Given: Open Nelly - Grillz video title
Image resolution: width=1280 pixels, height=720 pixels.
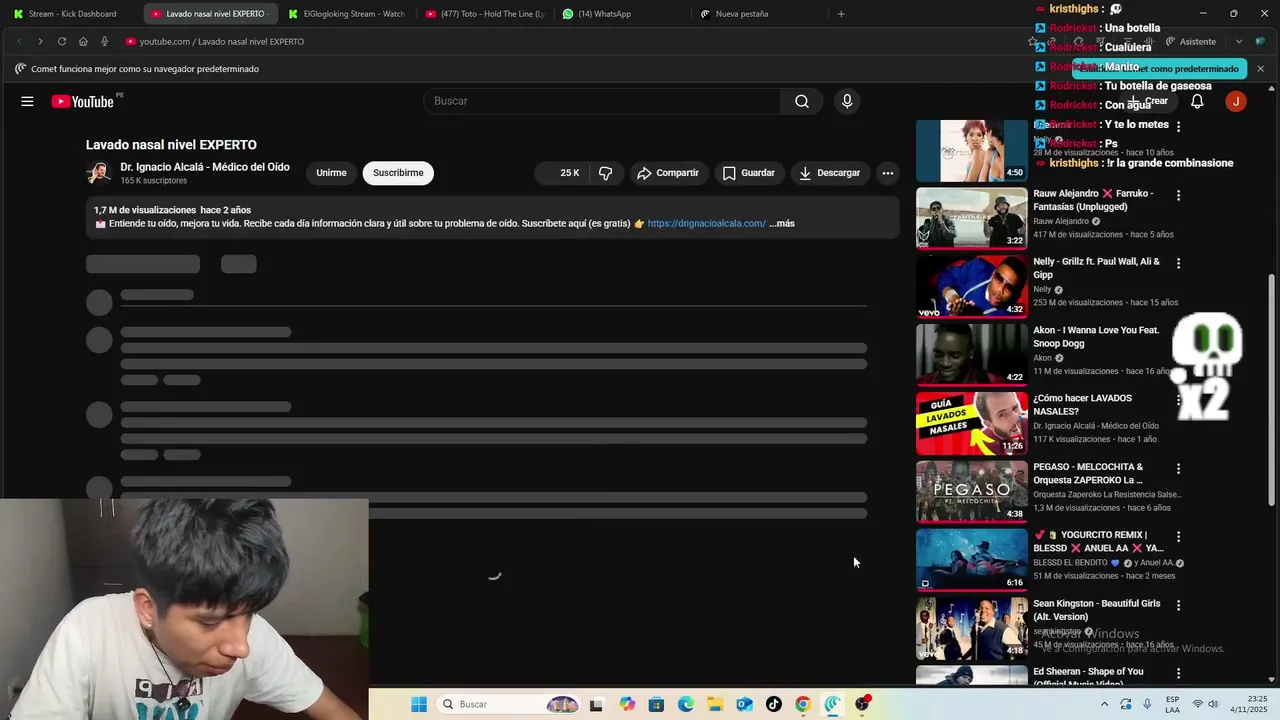Looking at the screenshot, I should point(1096,268).
